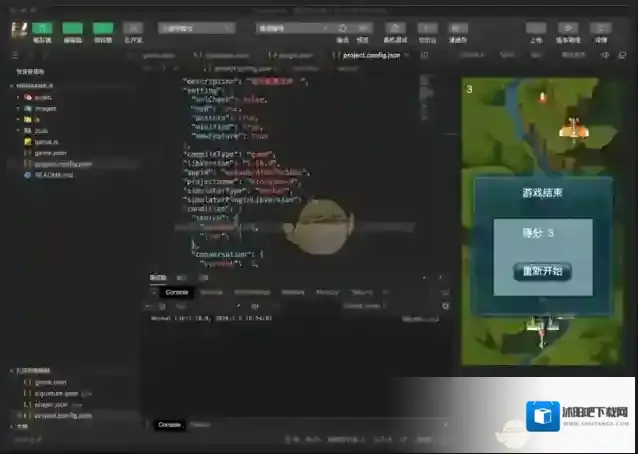638x454 pixels.
Task: Expand the libs folder in file tree
Action: [42, 130]
